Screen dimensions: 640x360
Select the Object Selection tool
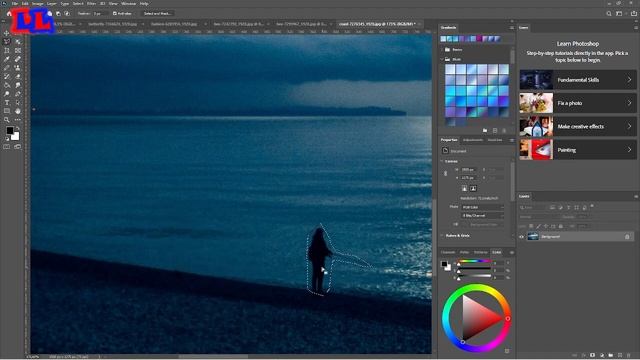[18, 42]
